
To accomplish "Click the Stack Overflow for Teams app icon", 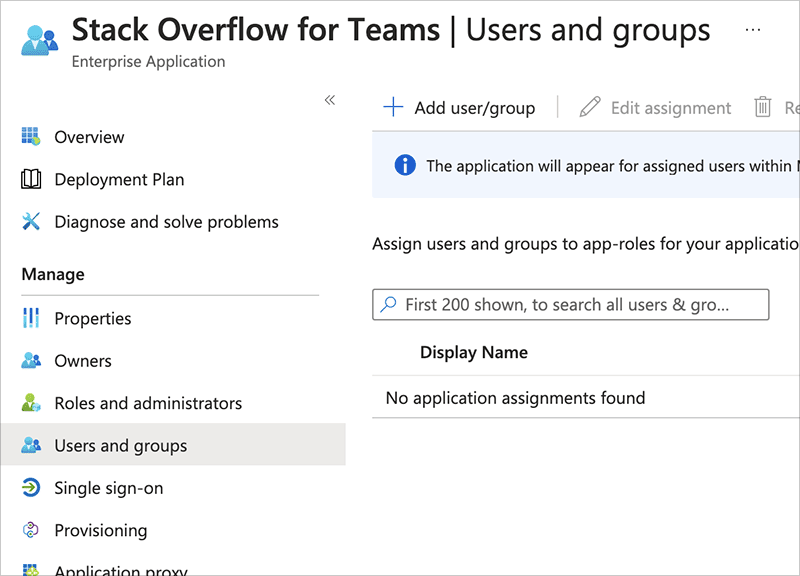I will pos(40,39).
